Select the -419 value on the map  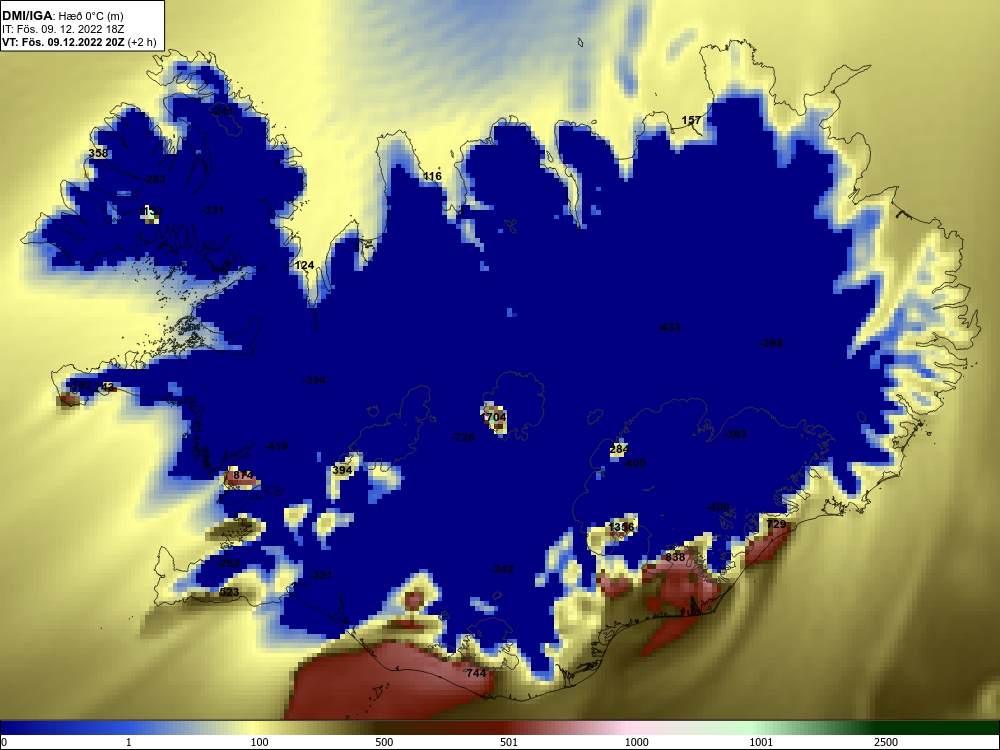276,446
